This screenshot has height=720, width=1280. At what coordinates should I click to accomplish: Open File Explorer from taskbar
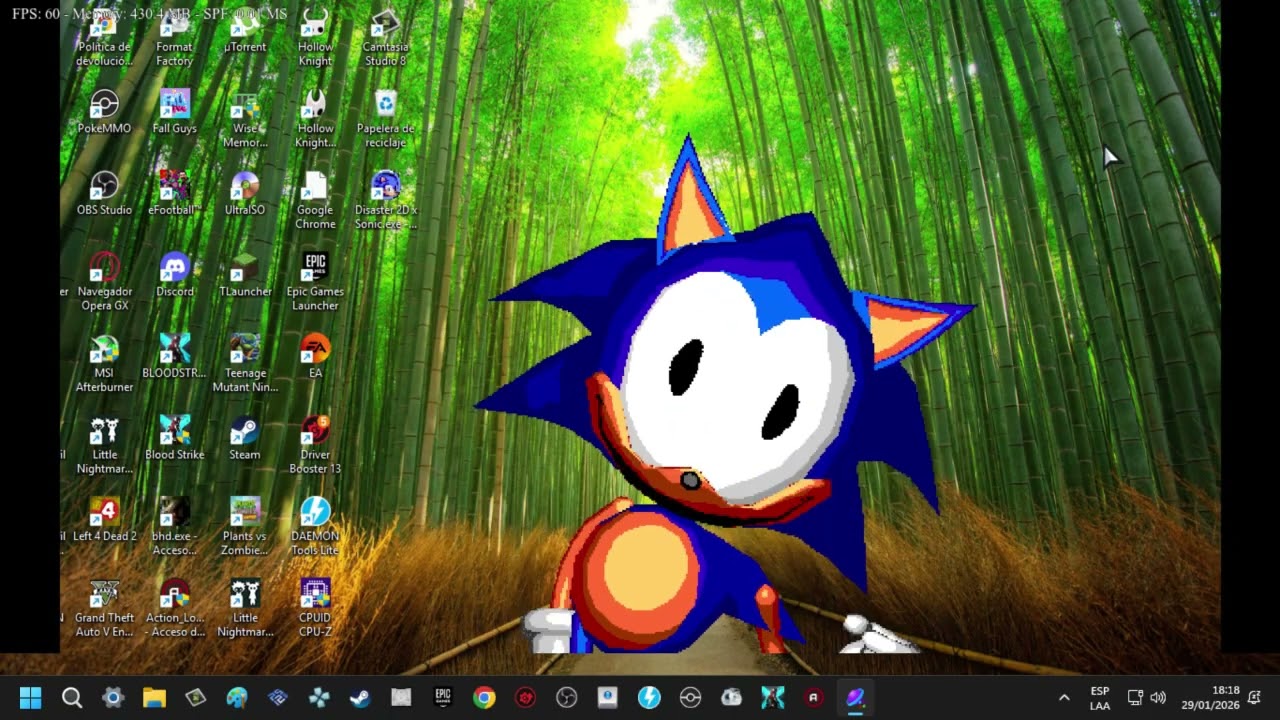tap(154, 697)
